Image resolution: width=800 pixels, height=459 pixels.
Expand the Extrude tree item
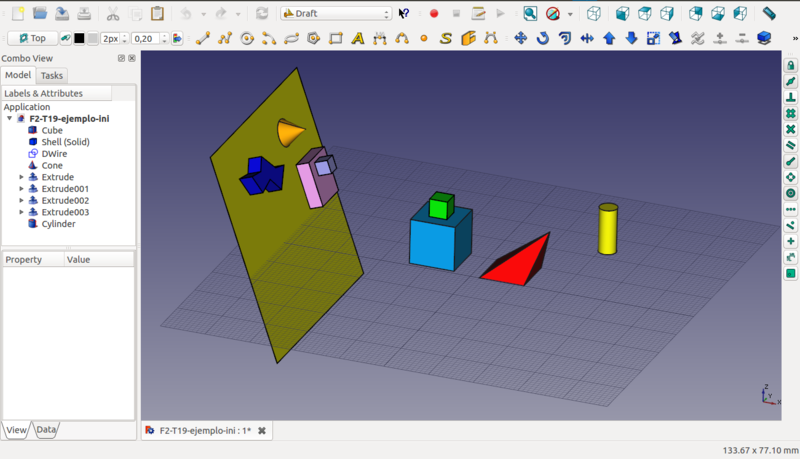22,177
